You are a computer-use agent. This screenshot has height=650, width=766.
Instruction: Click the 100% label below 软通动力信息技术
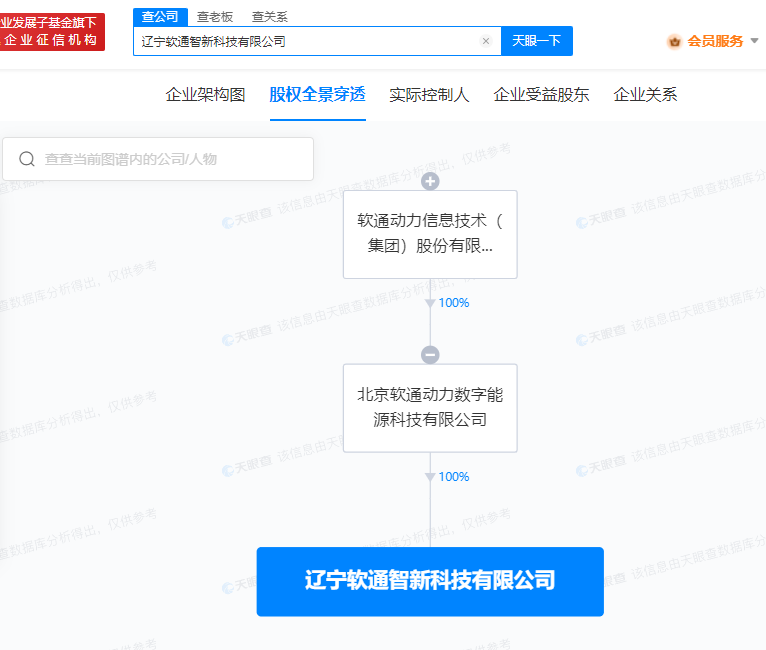[454, 303]
